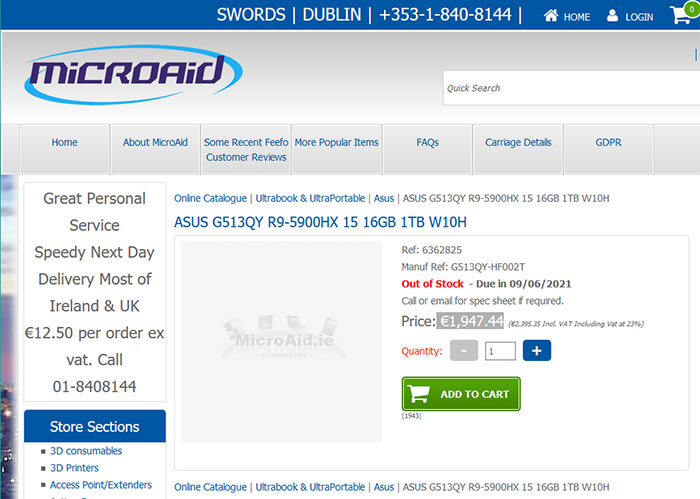Click the MicroAid logo
The width and height of the screenshot is (700, 499).
point(133,74)
